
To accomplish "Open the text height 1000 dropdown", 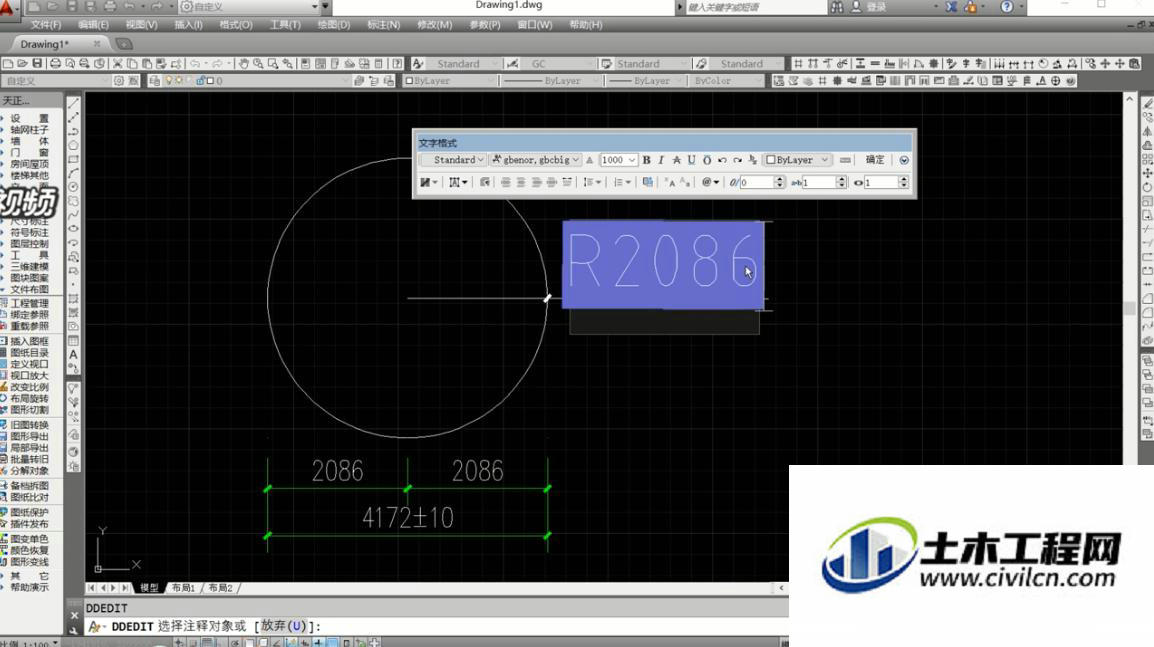I will click(618, 160).
